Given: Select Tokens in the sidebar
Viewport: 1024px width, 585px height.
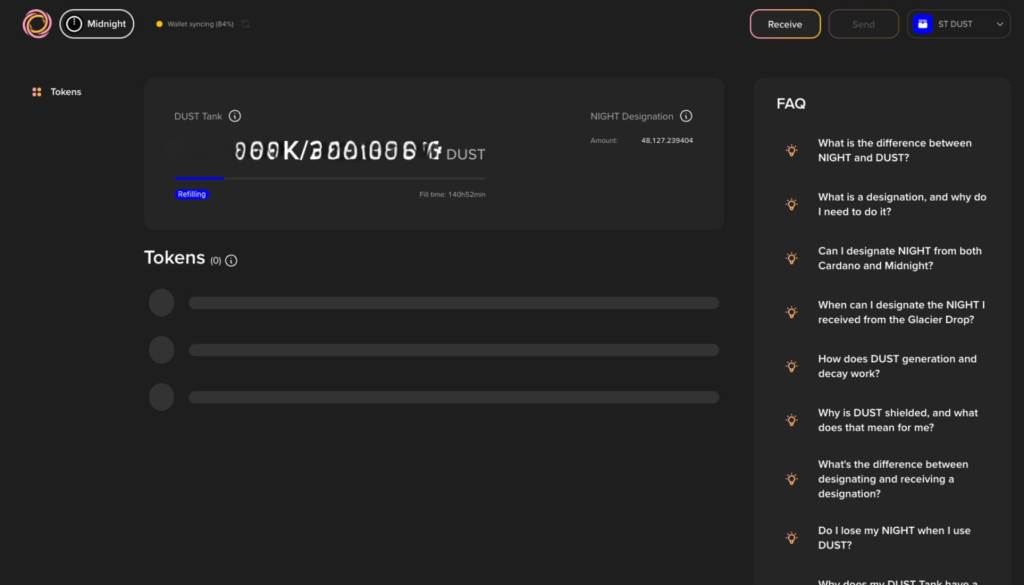Looking at the screenshot, I should (x=65, y=92).
